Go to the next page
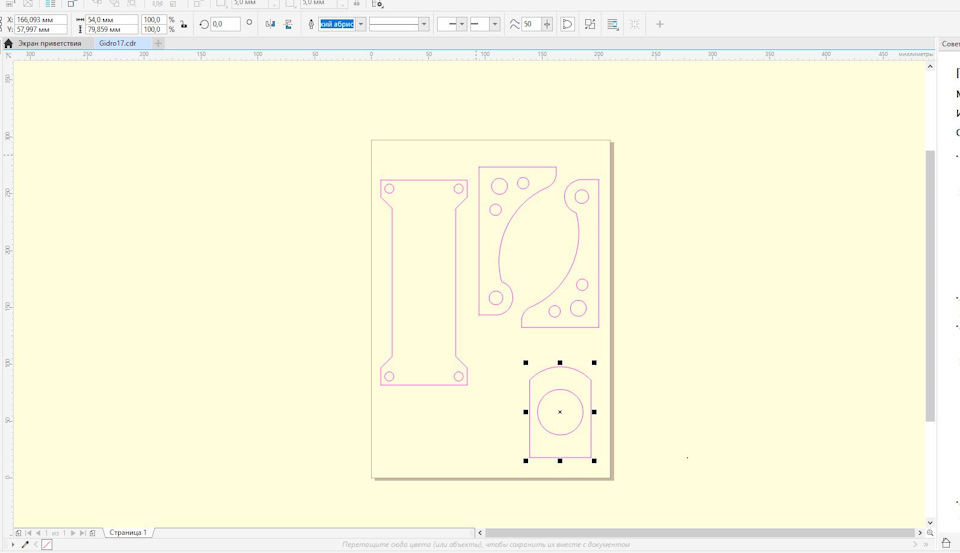 (73, 533)
